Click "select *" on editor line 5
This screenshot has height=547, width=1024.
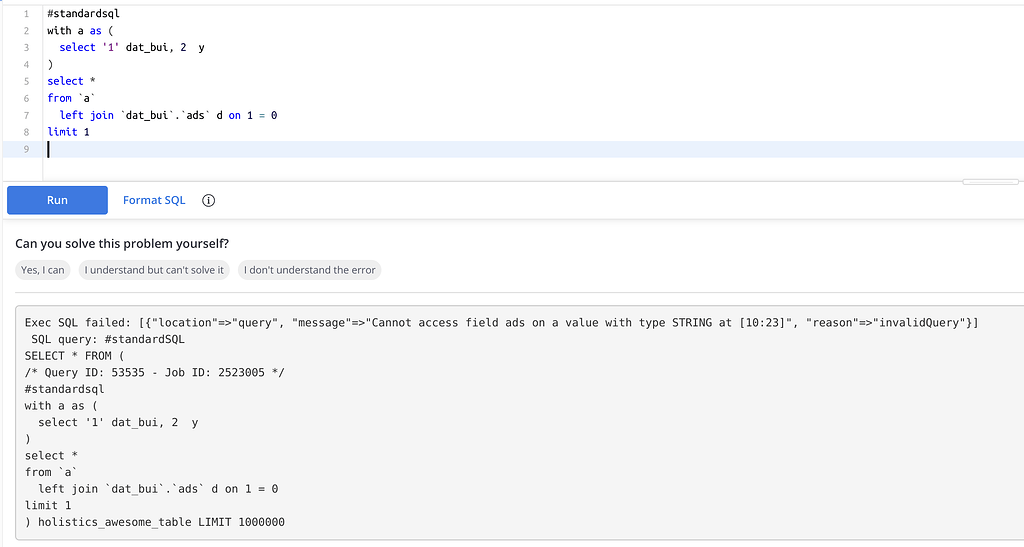71,82
